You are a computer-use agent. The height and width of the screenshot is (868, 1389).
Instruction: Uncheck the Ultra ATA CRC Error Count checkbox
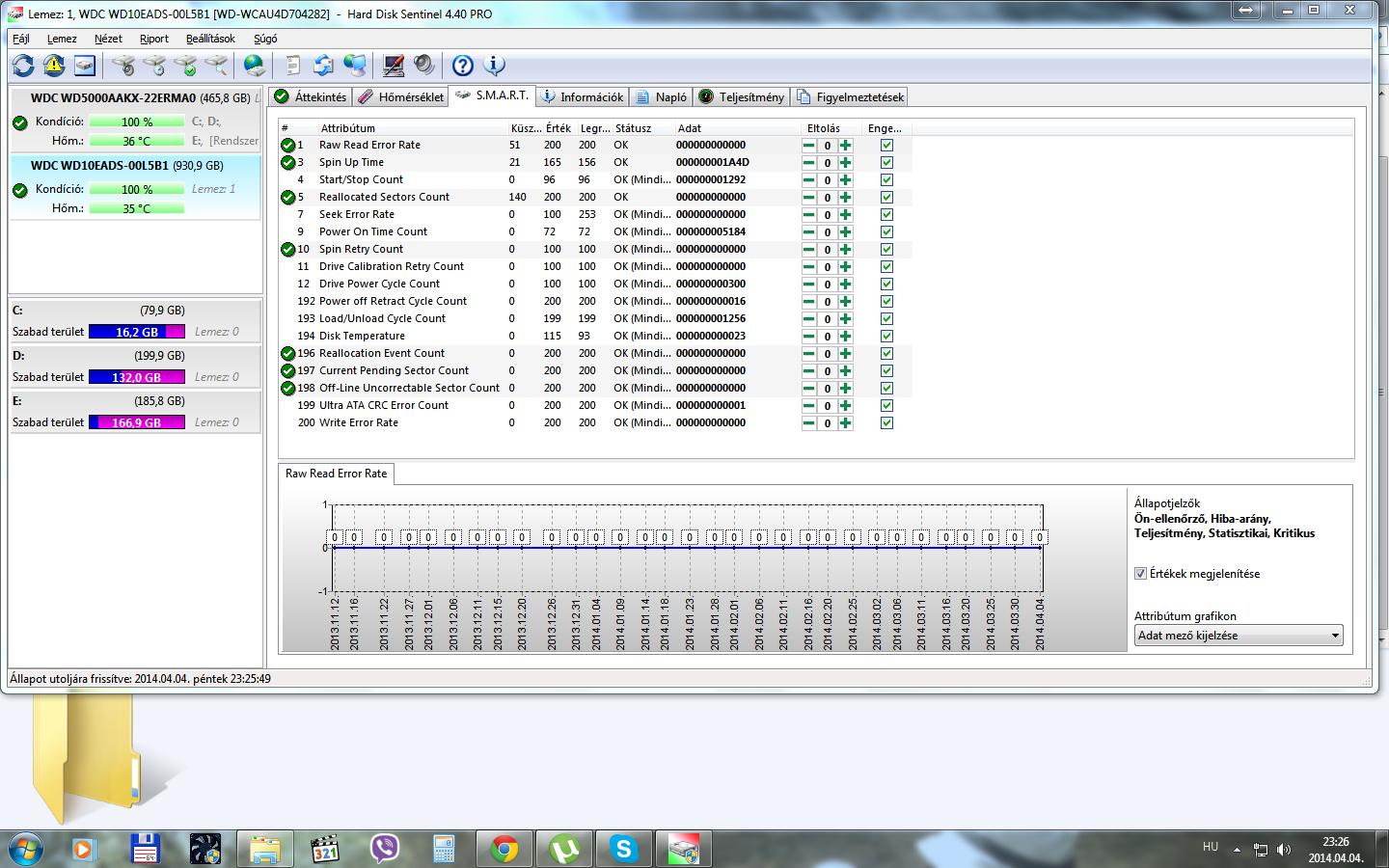click(x=886, y=406)
